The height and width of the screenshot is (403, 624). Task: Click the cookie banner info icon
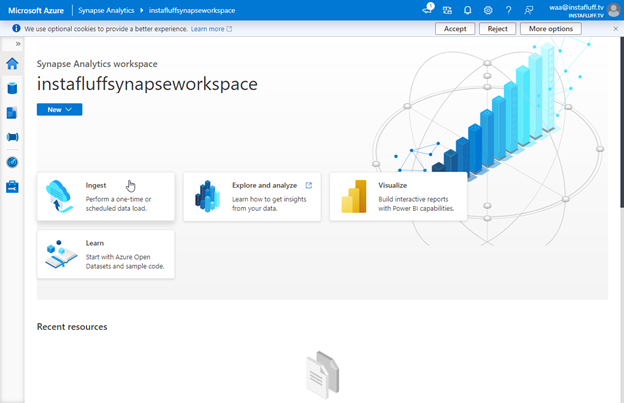click(16, 29)
